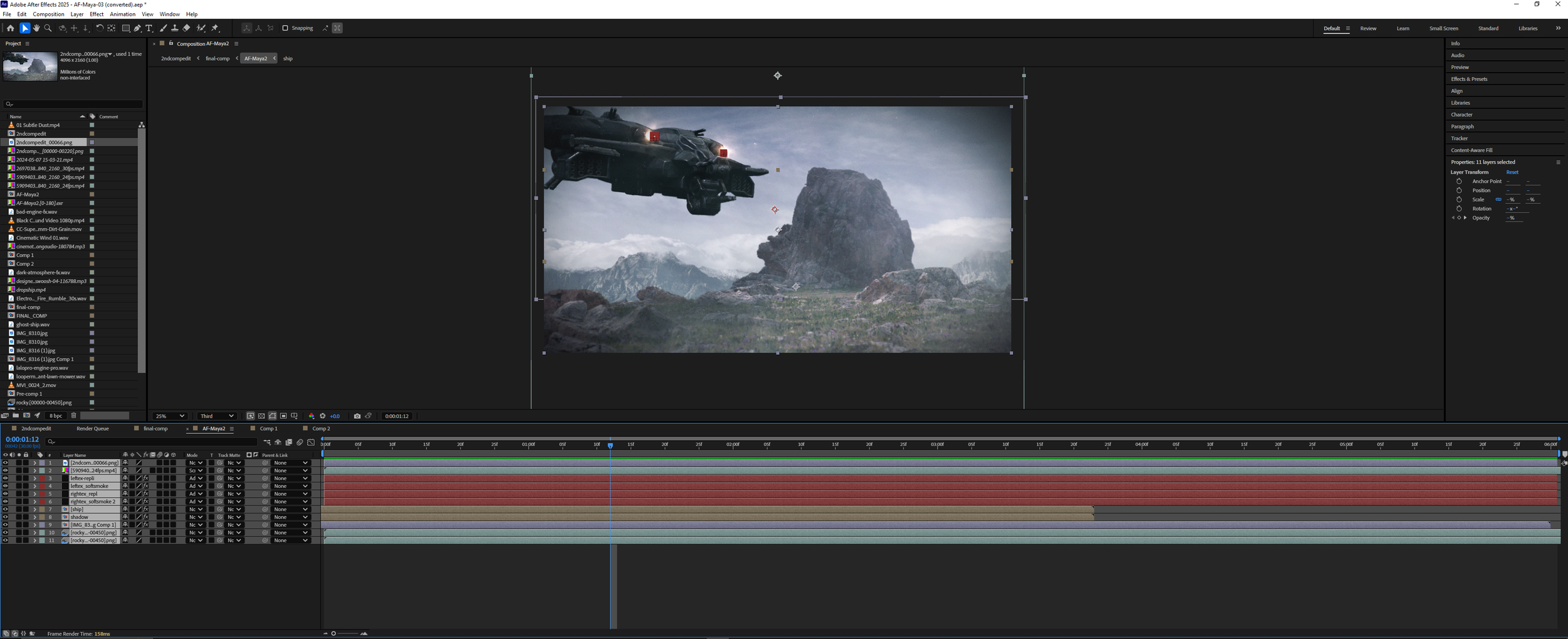Select the Zoom magnifier tool

click(x=48, y=28)
